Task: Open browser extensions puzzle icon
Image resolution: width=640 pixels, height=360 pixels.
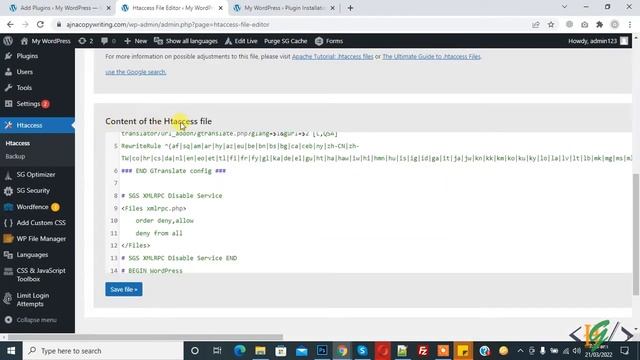Action: click(600, 24)
